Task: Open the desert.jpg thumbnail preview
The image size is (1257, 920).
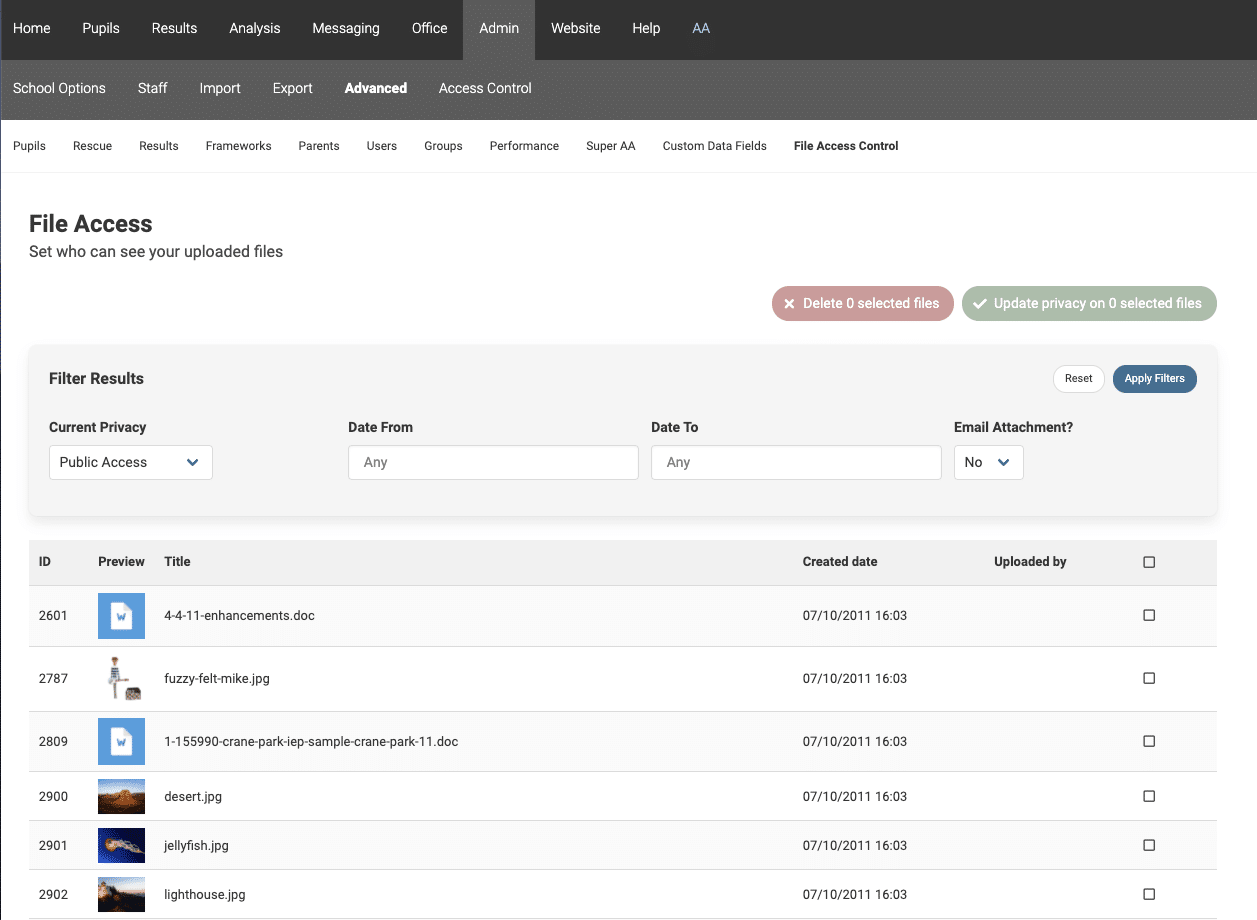Action: 120,796
